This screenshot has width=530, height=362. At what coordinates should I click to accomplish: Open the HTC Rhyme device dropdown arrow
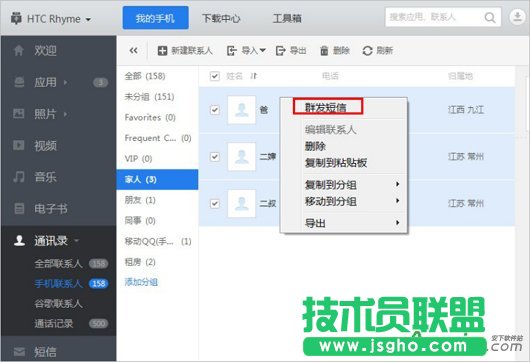[88, 20]
